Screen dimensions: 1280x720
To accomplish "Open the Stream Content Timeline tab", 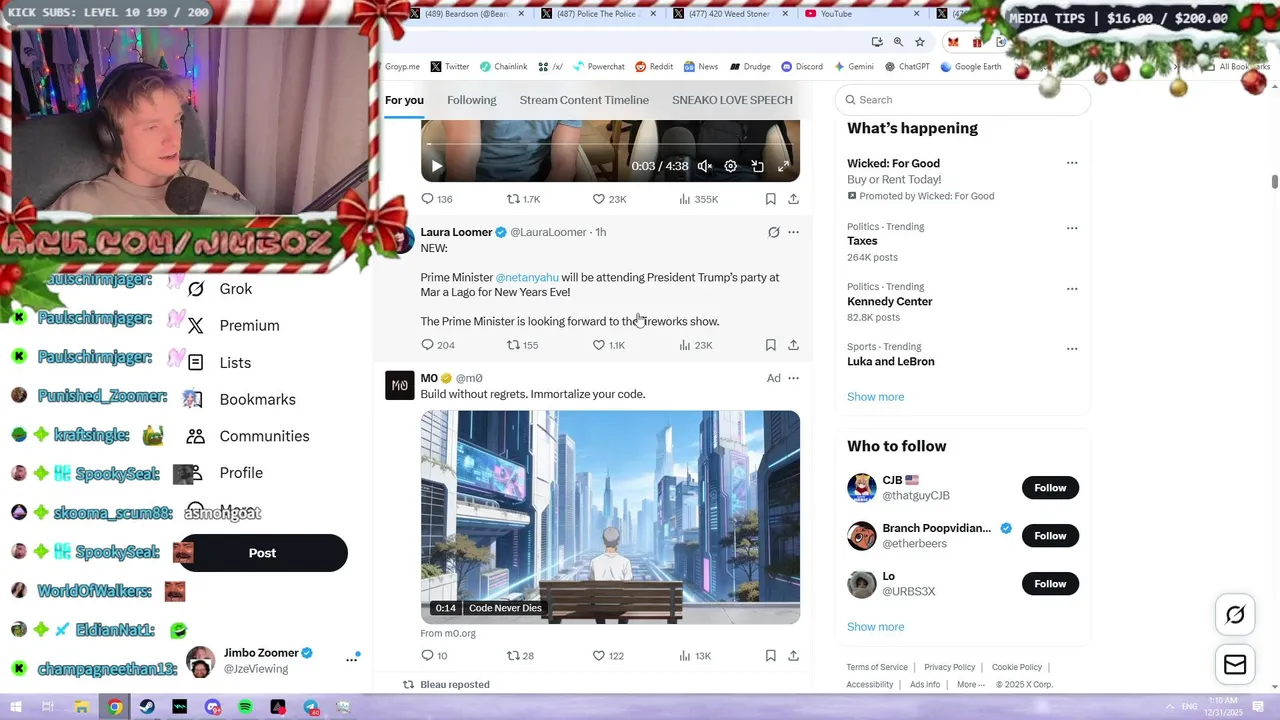I will click(584, 100).
